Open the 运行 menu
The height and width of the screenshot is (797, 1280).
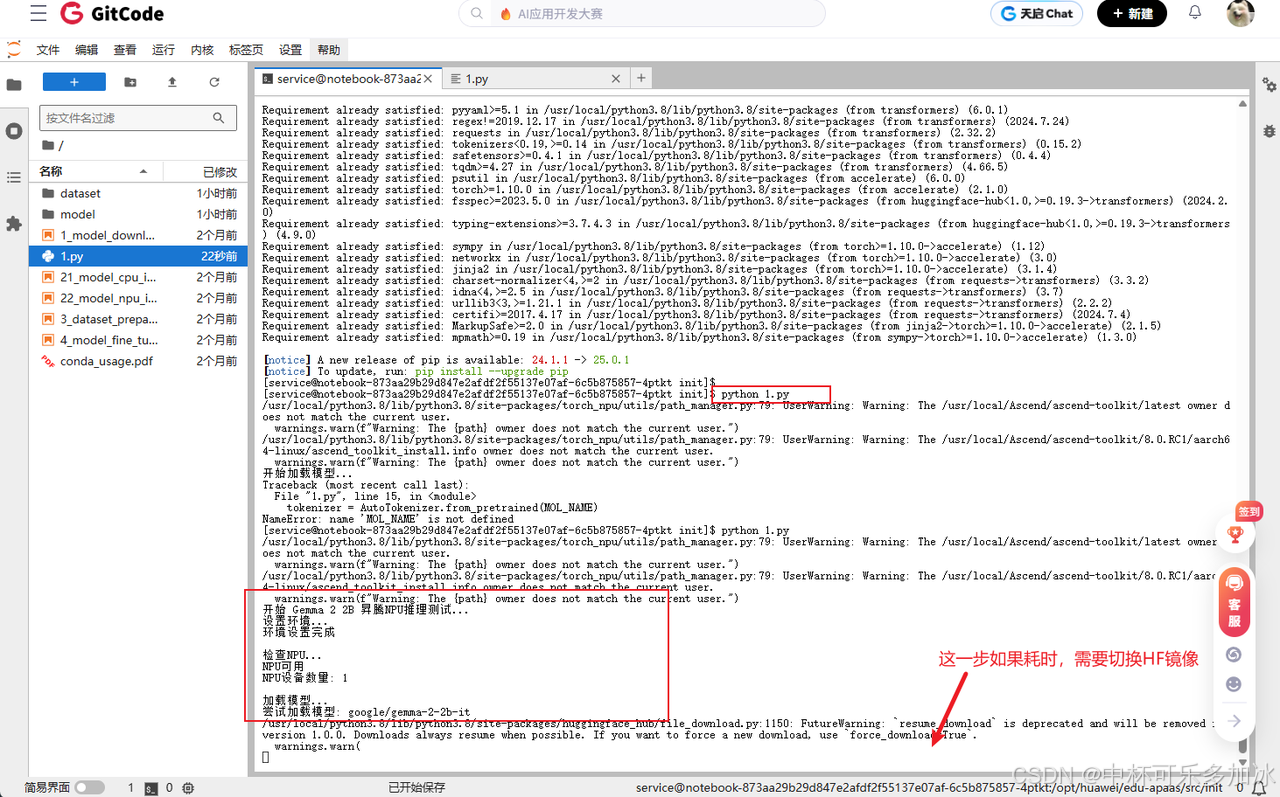(164, 50)
